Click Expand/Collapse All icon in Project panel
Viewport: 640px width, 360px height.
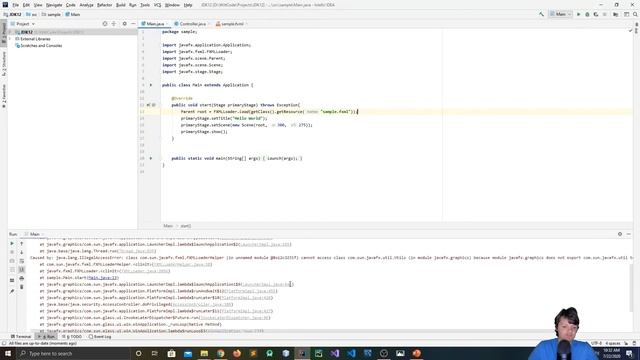point(114,24)
